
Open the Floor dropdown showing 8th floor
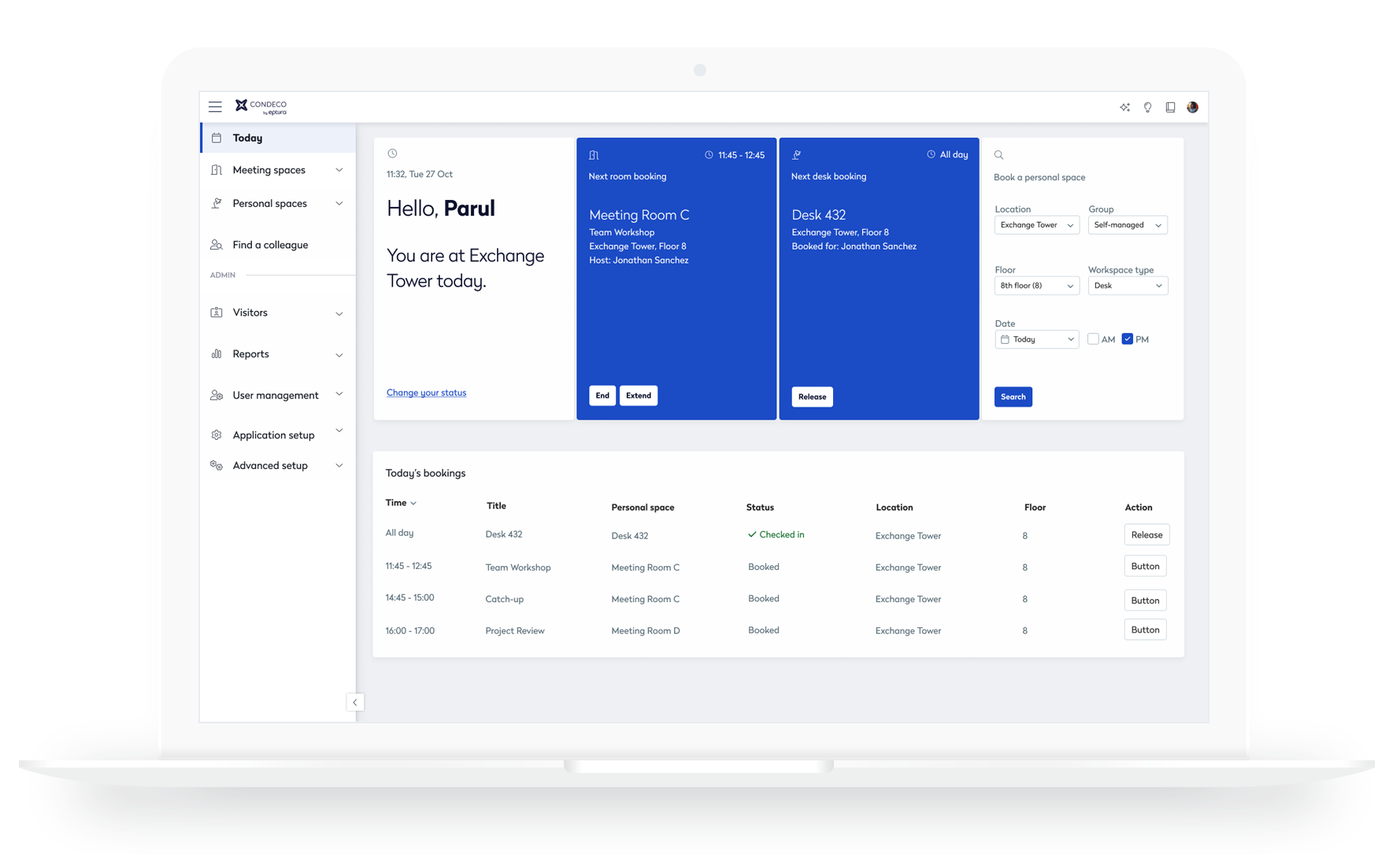pyautogui.click(x=1036, y=285)
